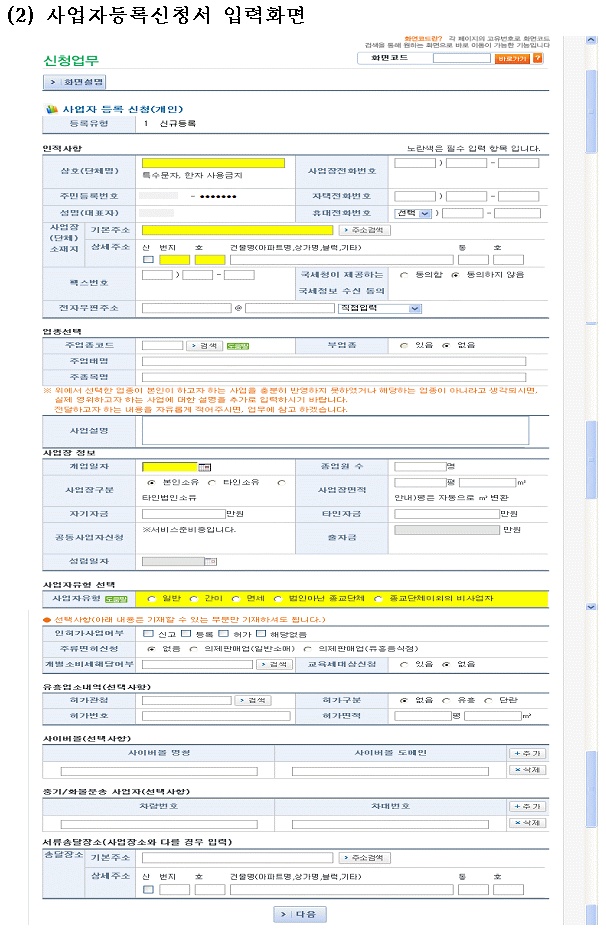Open the 개업일자 calendar date picker

pyautogui.click(x=205, y=466)
